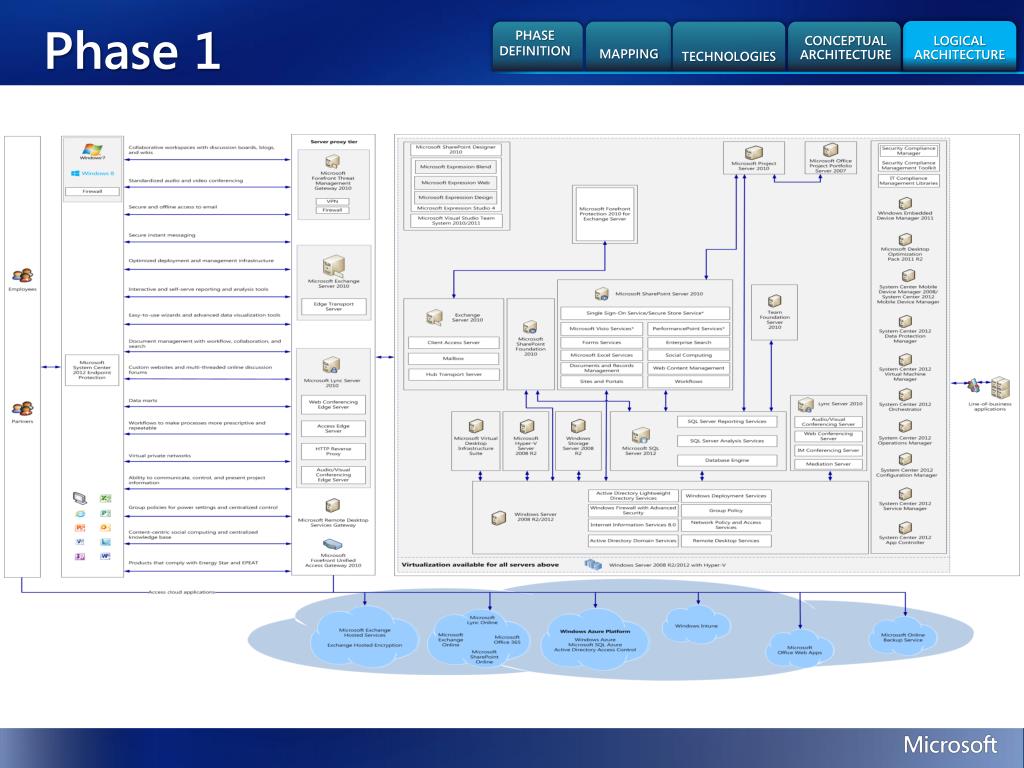The image size is (1024, 768).
Task: Click the Microsoft Lync Server 2010 proxy icon
Action: (x=331, y=364)
